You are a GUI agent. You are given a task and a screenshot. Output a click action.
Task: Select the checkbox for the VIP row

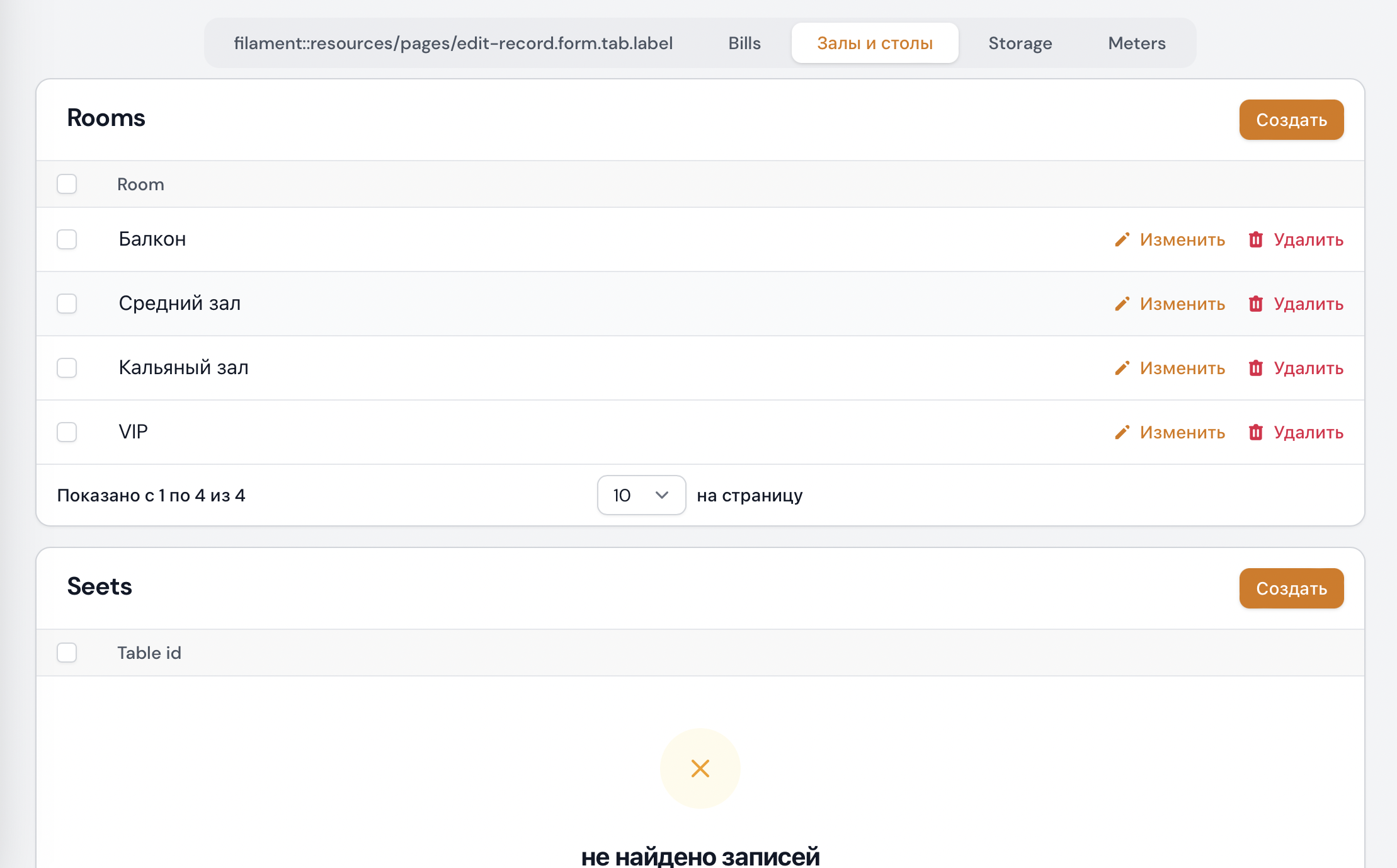point(67,431)
